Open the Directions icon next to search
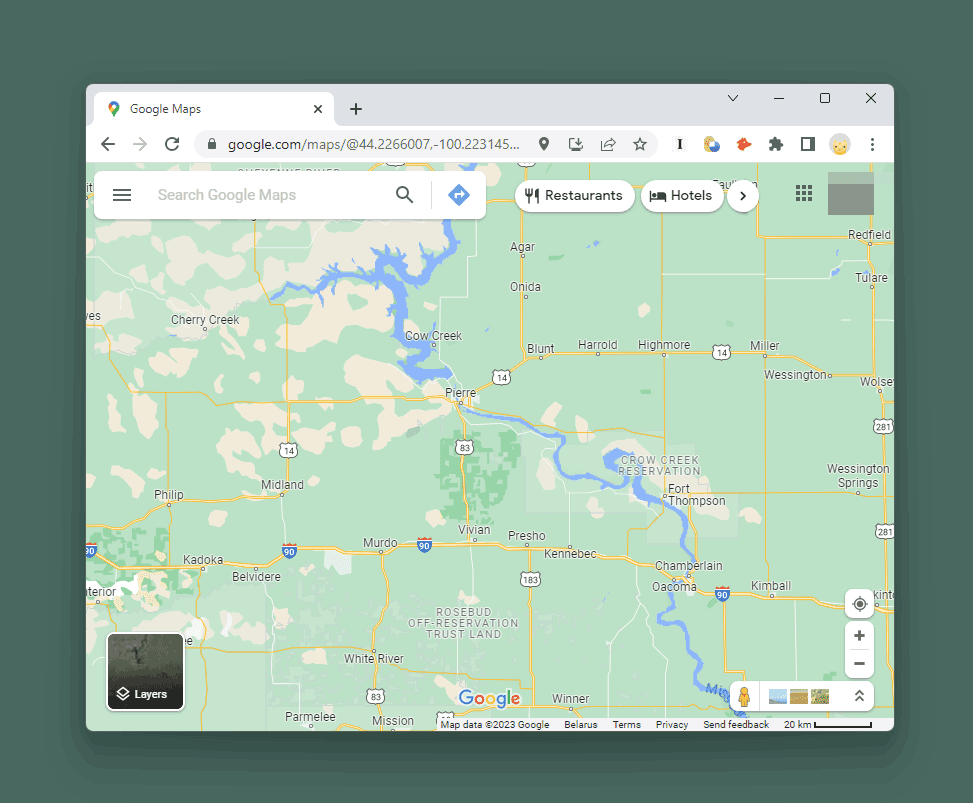This screenshot has width=973, height=803. [x=459, y=195]
